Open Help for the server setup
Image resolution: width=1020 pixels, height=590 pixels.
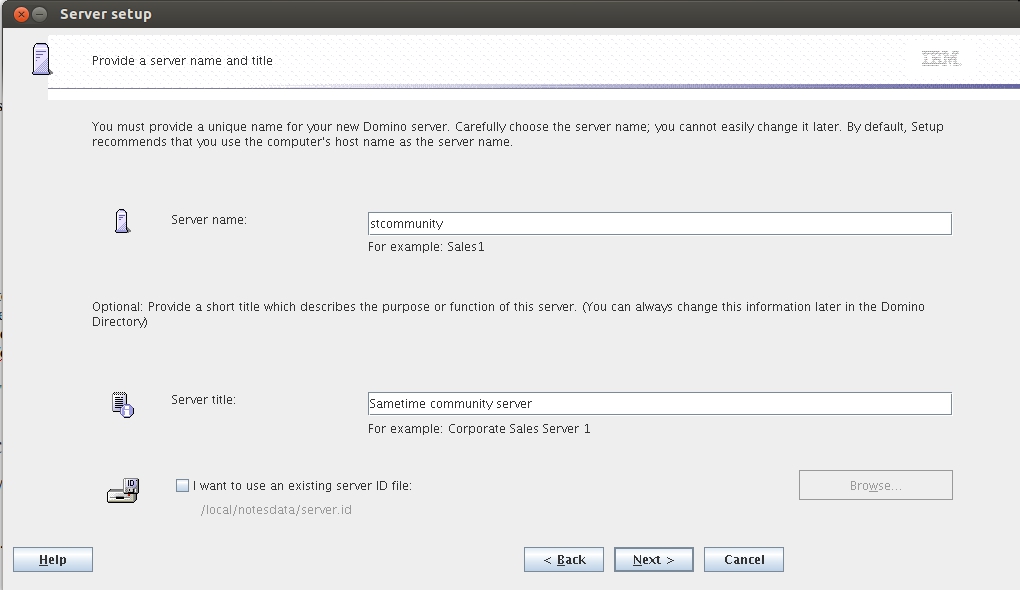tap(53, 560)
